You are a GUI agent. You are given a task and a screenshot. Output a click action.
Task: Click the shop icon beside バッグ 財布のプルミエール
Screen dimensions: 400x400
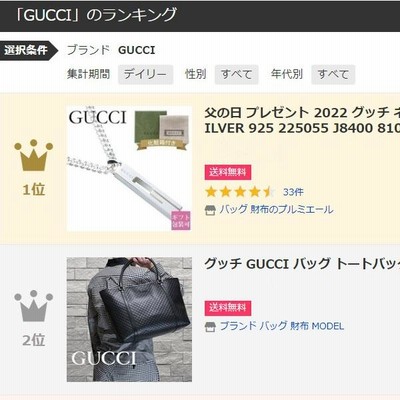210,210
